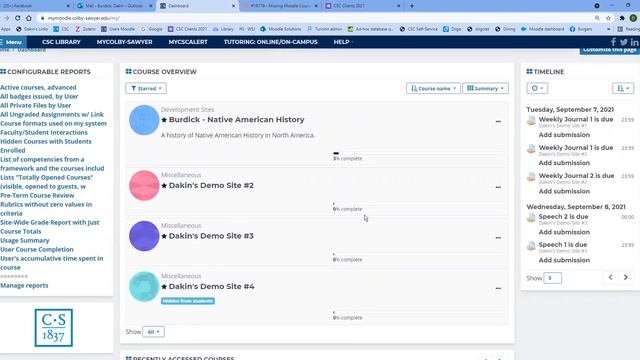Open the Active courses, advanced report
This screenshot has width=640, height=360.
tap(38, 87)
